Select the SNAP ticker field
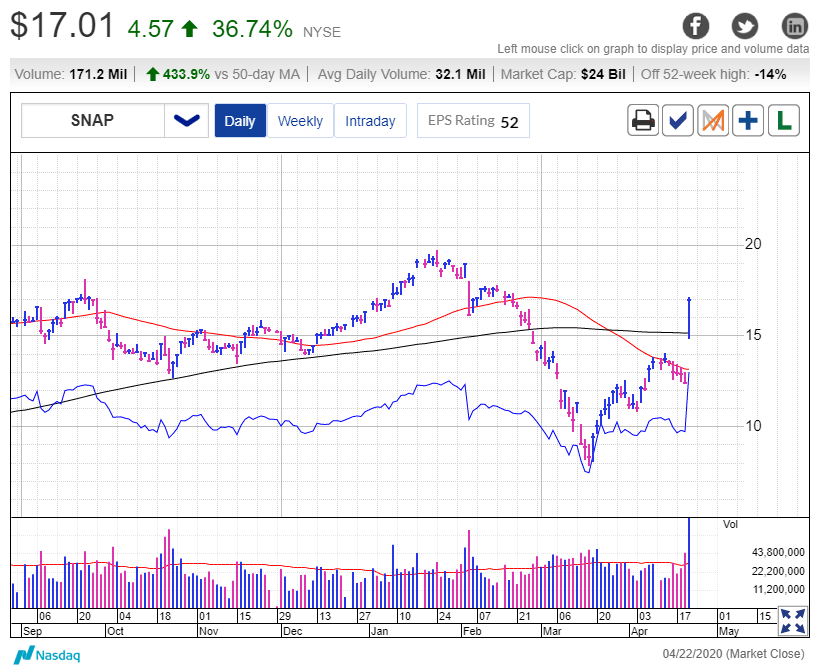Image resolution: width=824 pixels, height=669 pixels. tap(92, 120)
